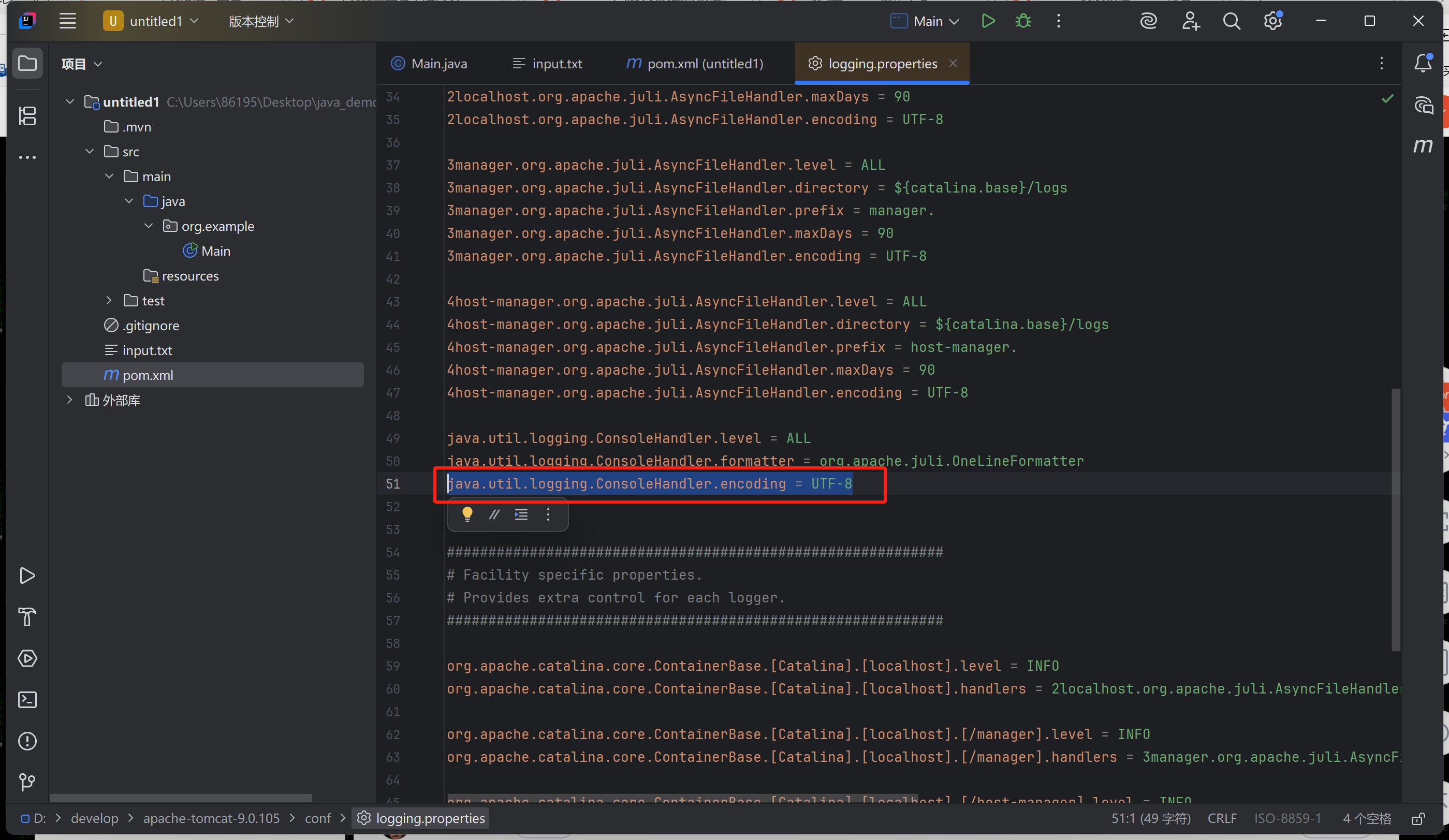Viewport: 1449px width, 840px height.
Task: Click the Build project hammer icon
Action: coord(27,617)
